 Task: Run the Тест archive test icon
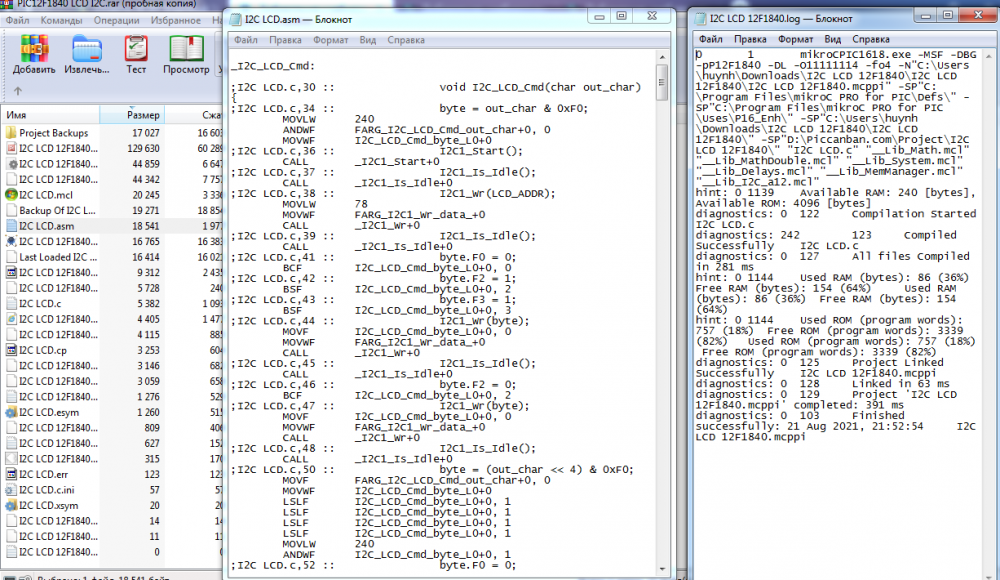click(136, 52)
